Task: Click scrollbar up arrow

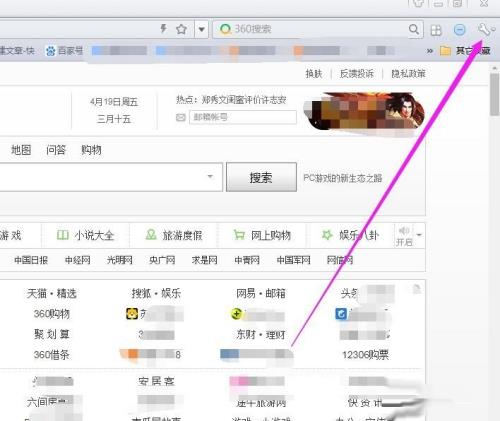Action: tap(495, 68)
